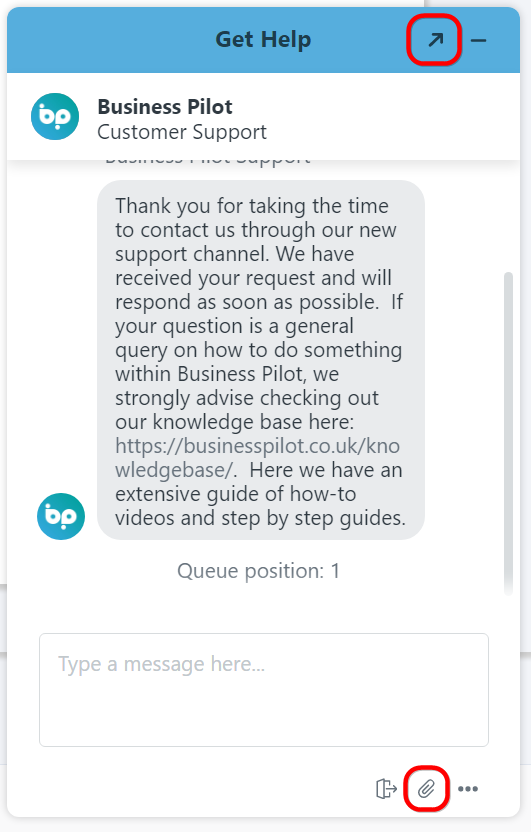Click the partially hidden 'Business Pilot Support' sender label

click(x=208, y=160)
